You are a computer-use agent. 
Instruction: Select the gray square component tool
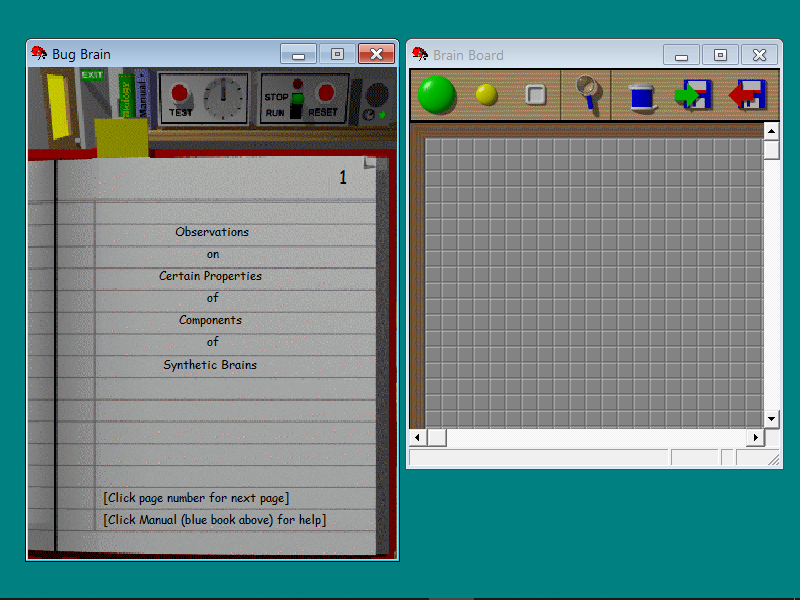[x=535, y=95]
